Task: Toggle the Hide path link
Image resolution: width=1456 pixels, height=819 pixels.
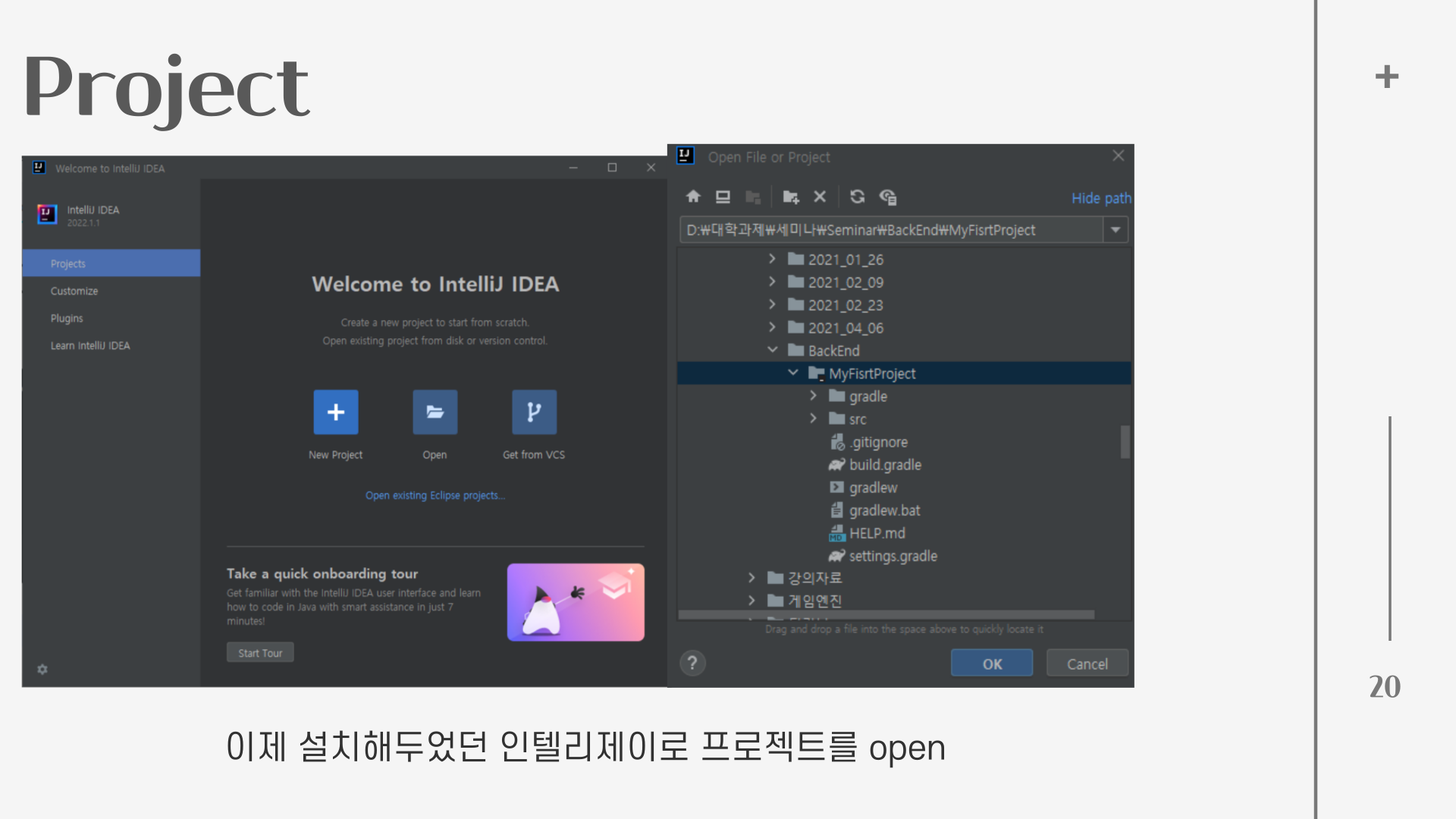Action: (x=1100, y=199)
